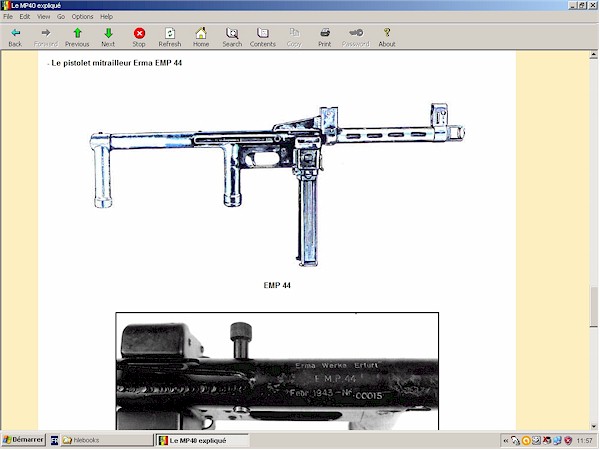Show the Contents list
The height and width of the screenshot is (450, 600).
(263, 37)
